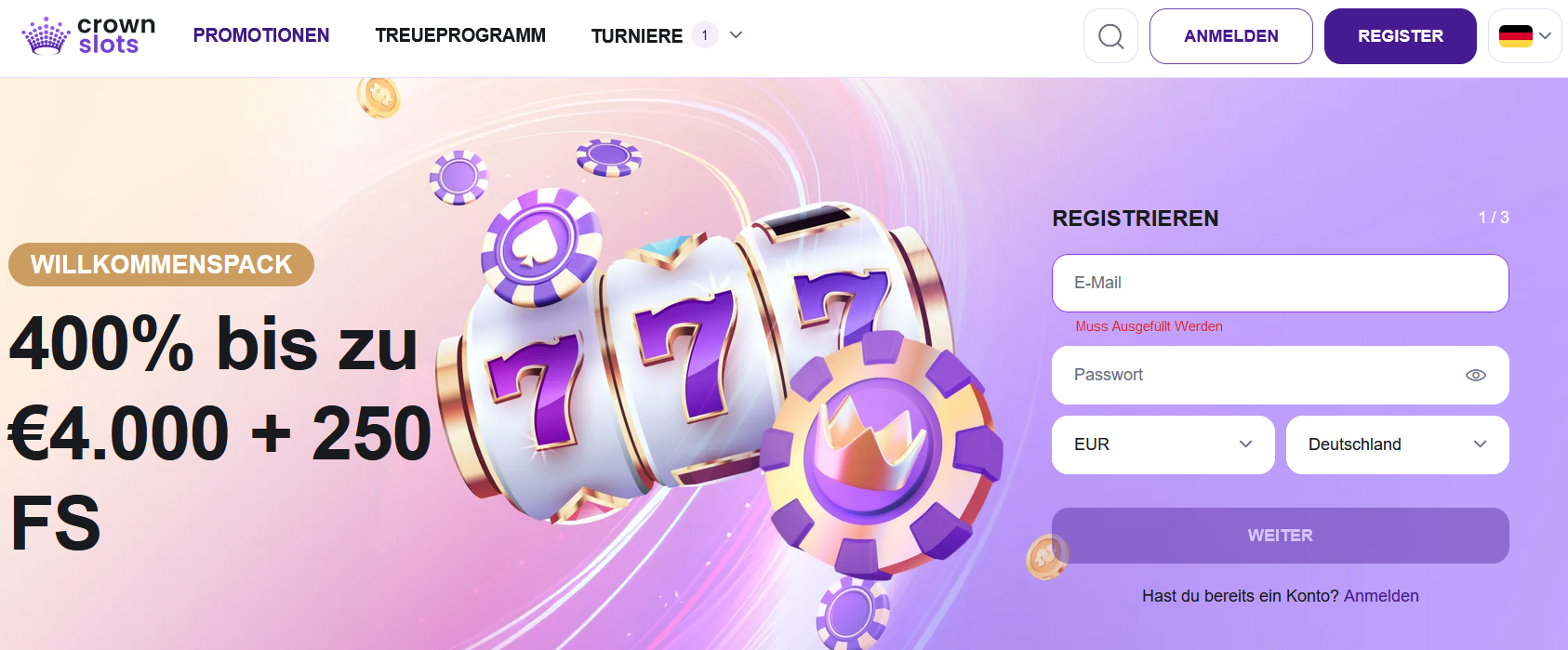1568x650 pixels.
Task: Expand the language selector chevron
Action: (x=1546, y=36)
